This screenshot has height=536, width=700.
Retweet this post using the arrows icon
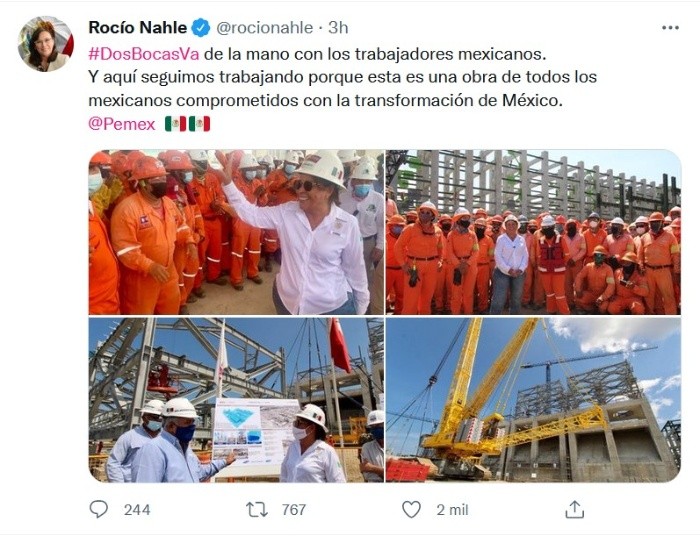pos(257,509)
